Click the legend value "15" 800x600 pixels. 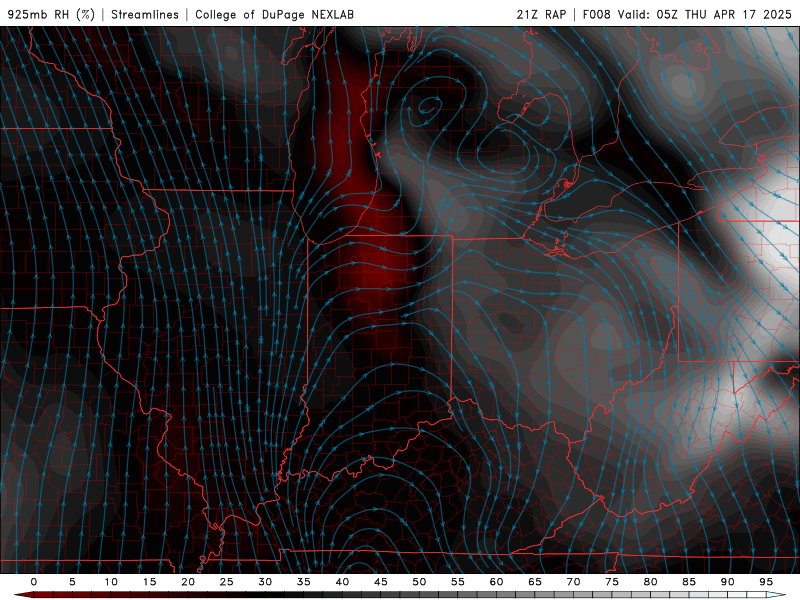[149, 582]
